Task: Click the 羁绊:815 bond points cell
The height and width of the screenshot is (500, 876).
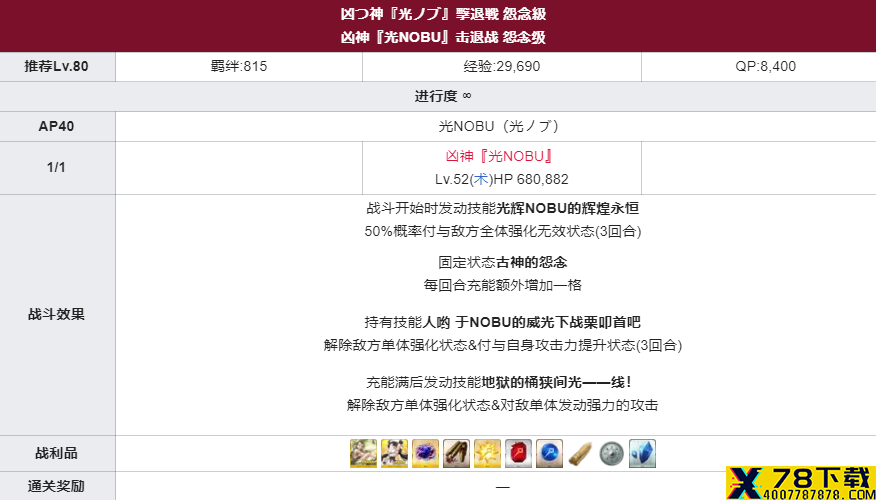Action: tap(239, 67)
